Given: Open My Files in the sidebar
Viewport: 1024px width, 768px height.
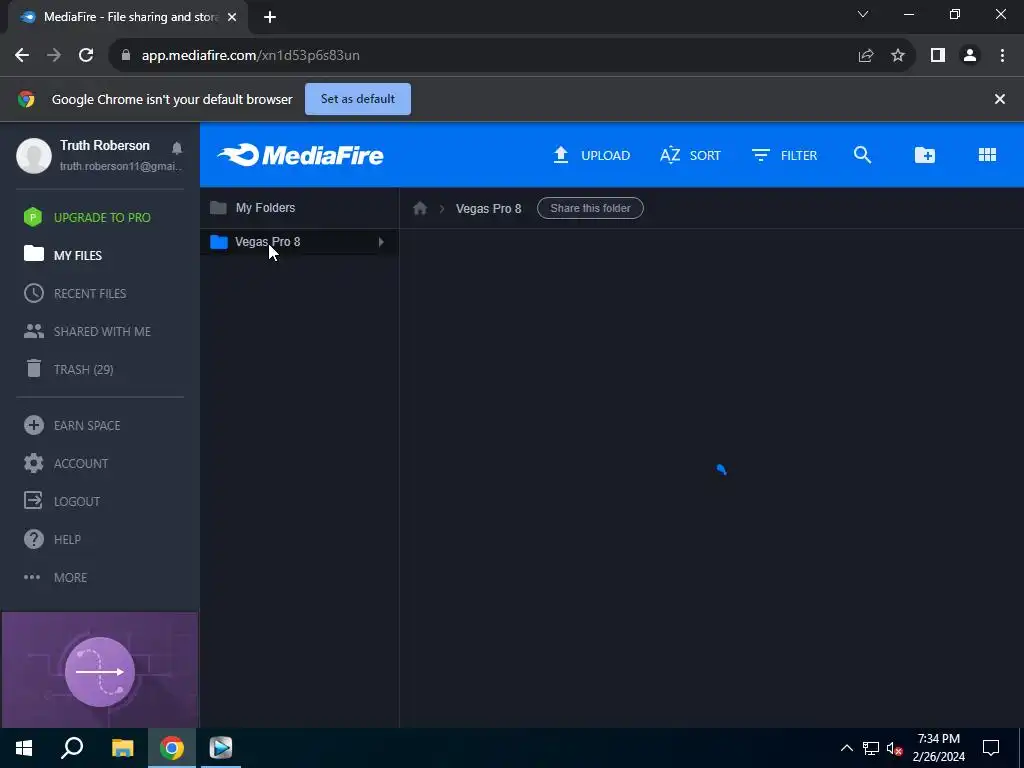Looking at the screenshot, I should pyautogui.click(x=63, y=255).
